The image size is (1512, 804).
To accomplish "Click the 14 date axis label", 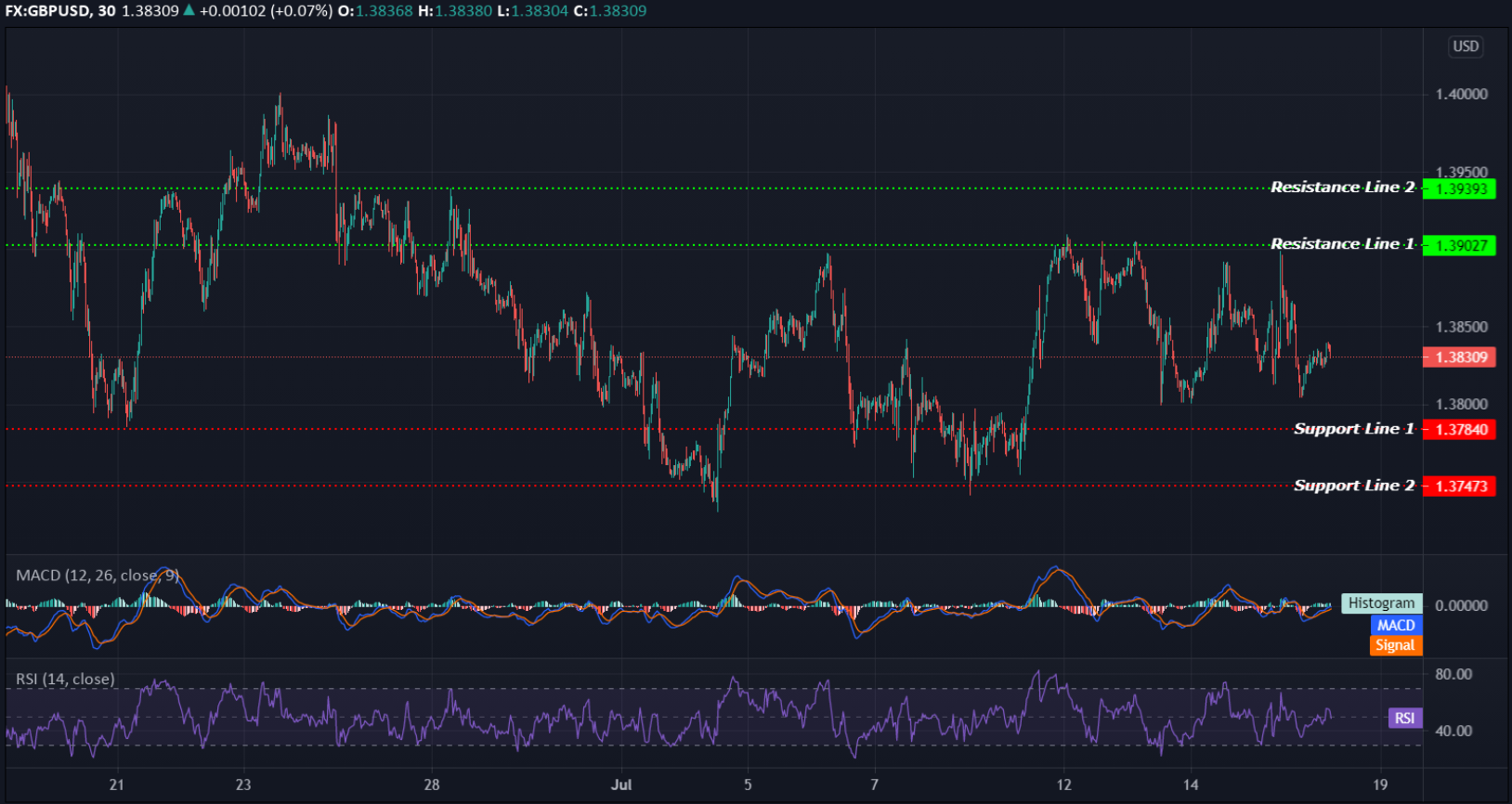I will [x=1191, y=785].
